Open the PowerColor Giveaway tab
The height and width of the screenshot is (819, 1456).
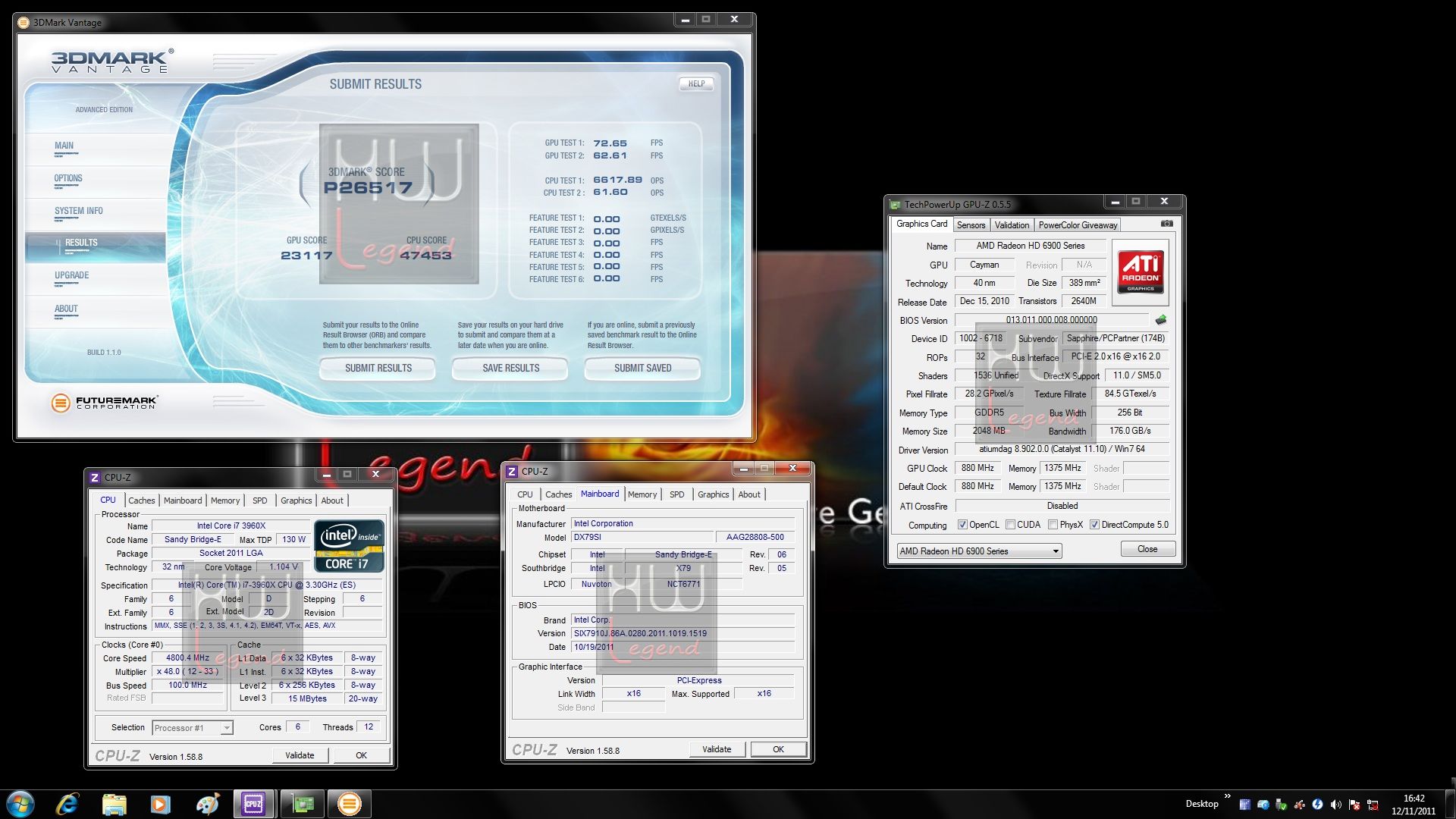tap(1078, 225)
